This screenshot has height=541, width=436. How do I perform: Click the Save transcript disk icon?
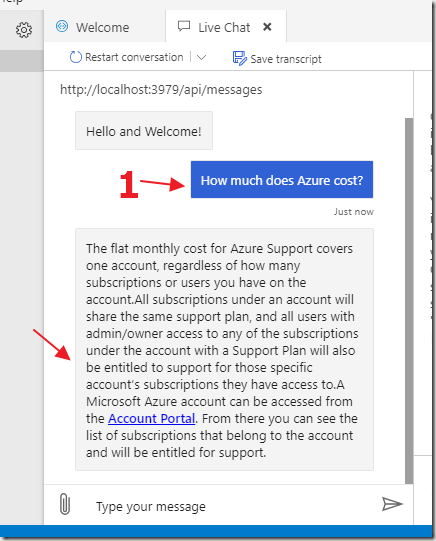(x=240, y=58)
